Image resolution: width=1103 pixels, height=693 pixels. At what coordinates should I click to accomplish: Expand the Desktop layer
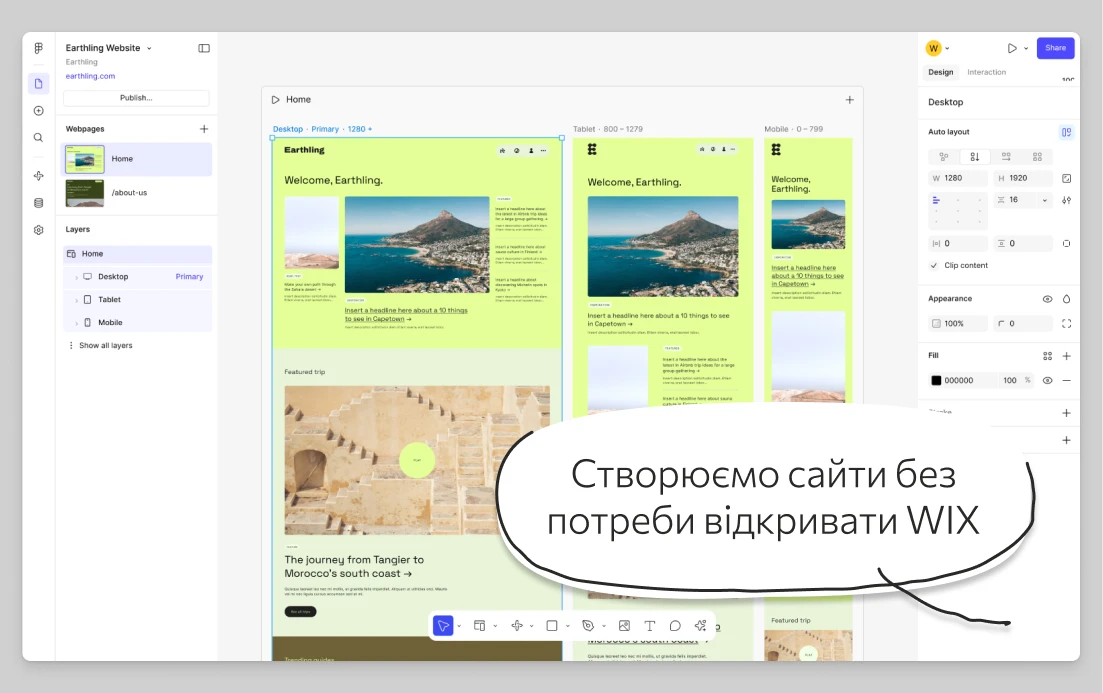click(76, 277)
